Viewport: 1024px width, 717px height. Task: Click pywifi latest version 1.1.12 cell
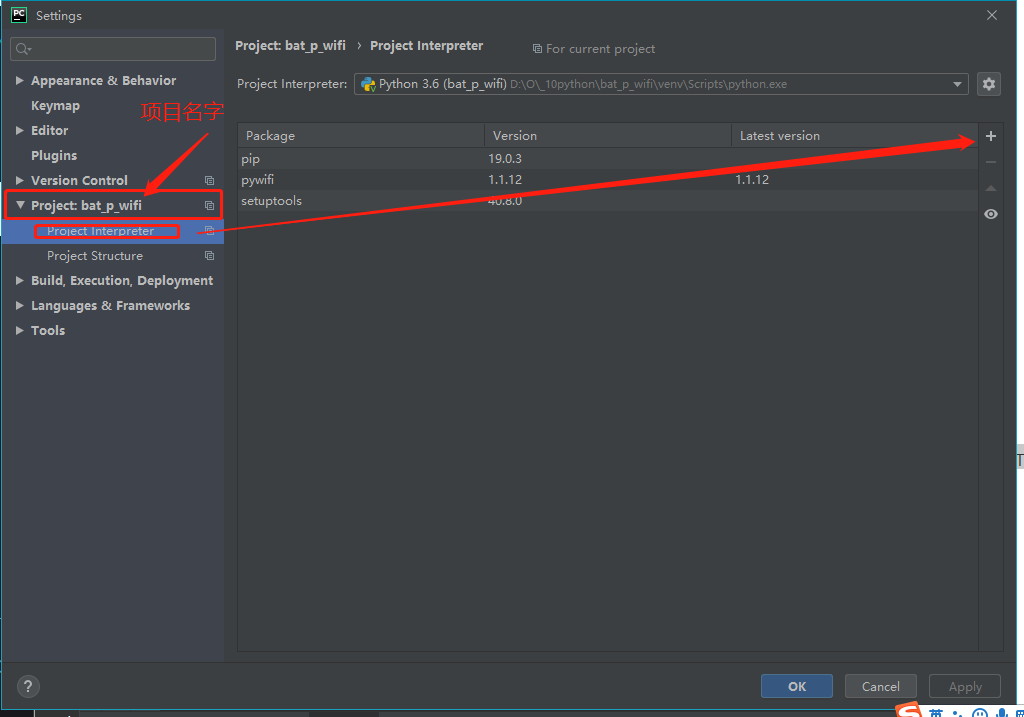click(x=752, y=180)
